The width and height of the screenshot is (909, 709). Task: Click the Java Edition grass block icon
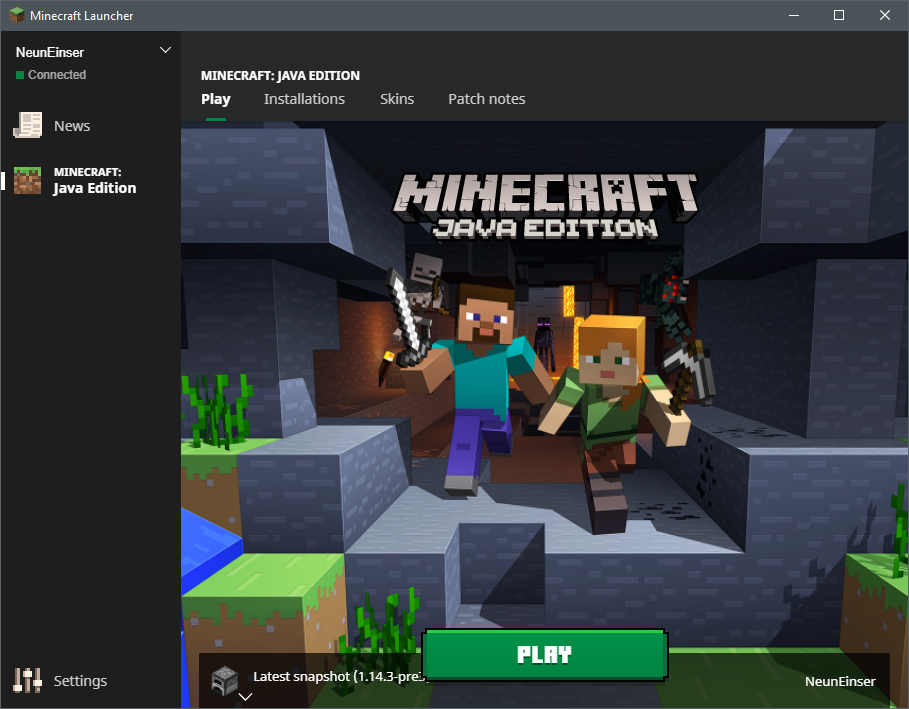click(x=27, y=180)
